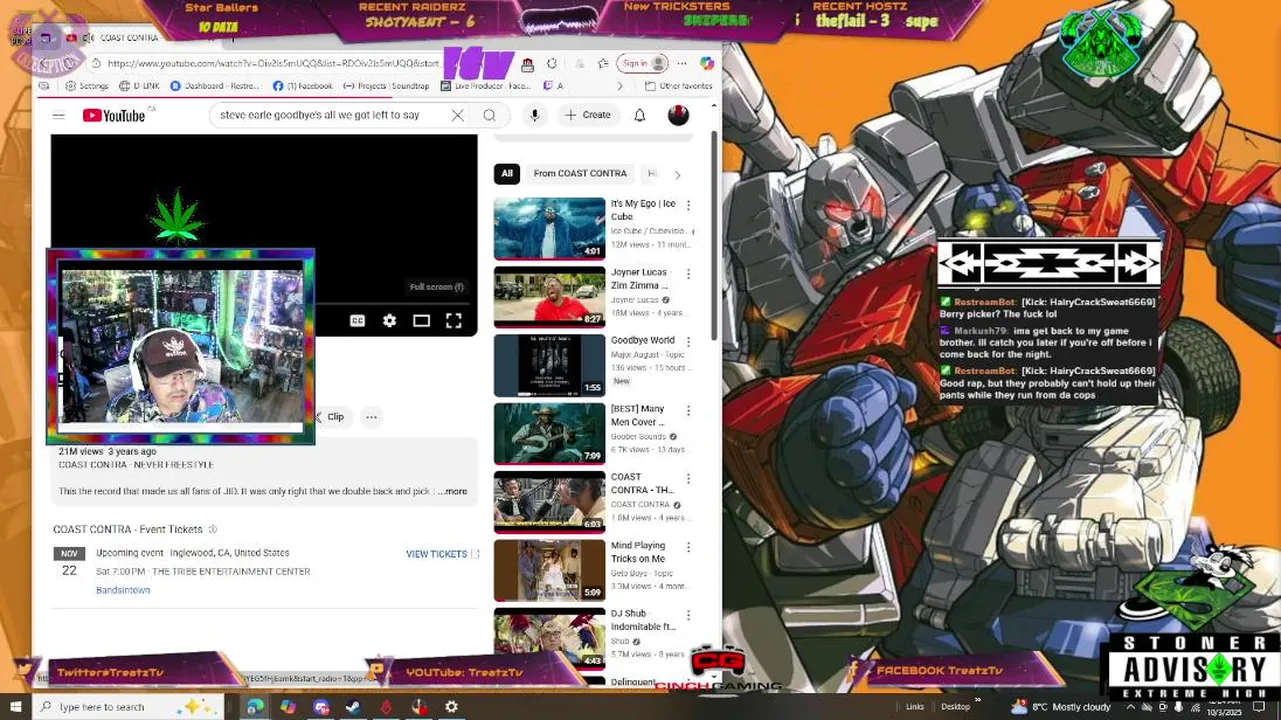Image resolution: width=1281 pixels, height=720 pixels.
Task: Open the event tickets info icon
Action: pyautogui.click(x=212, y=529)
